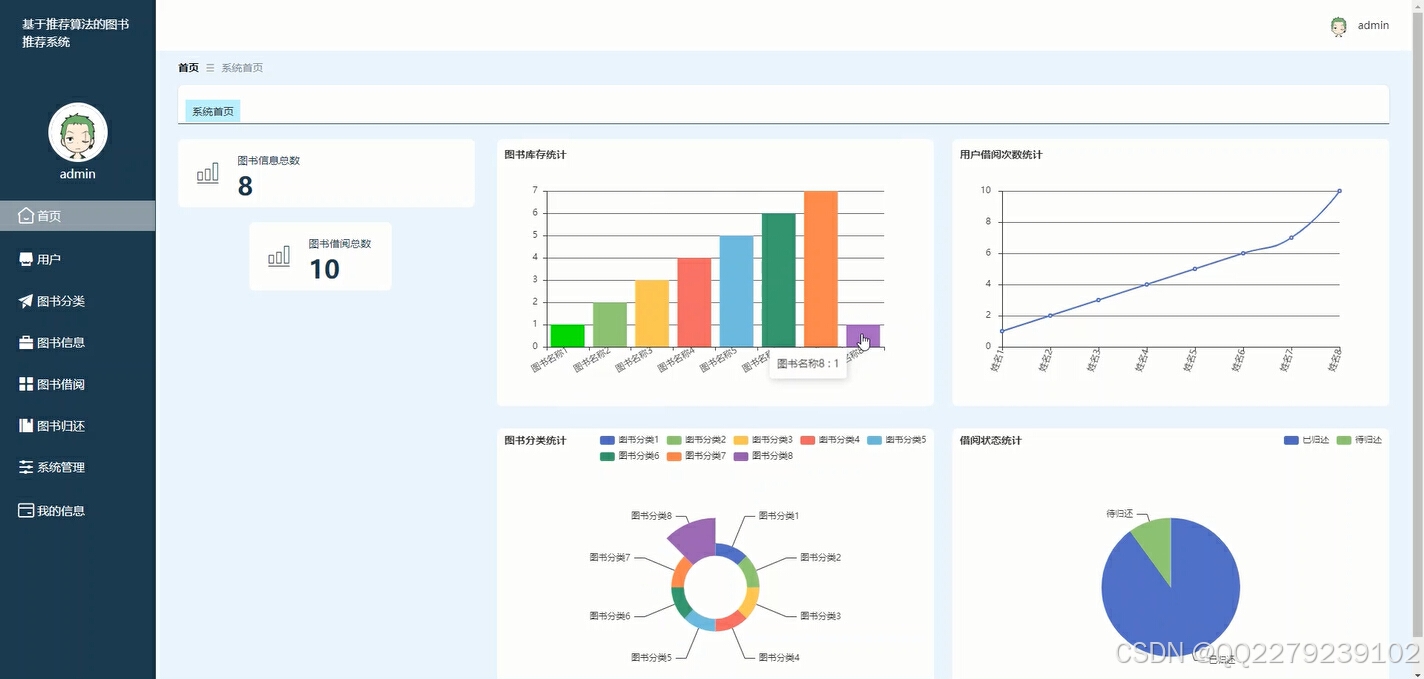
Task: Click the user icon next to 用户
Action: (26, 258)
